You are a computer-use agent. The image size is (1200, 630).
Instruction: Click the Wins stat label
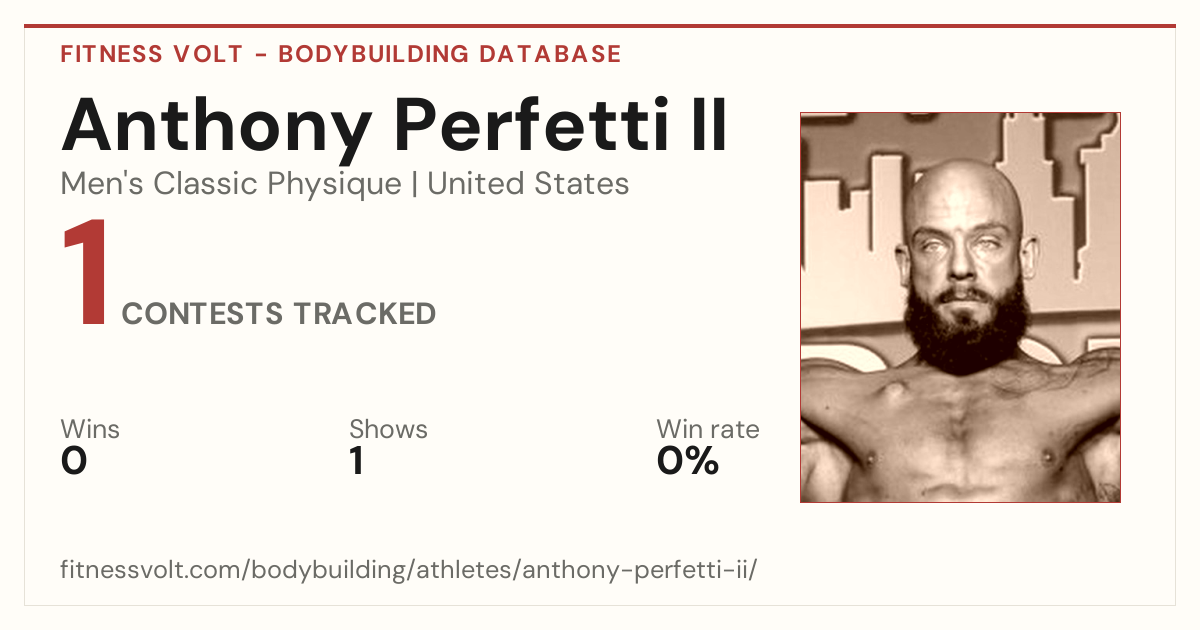pos(90,430)
